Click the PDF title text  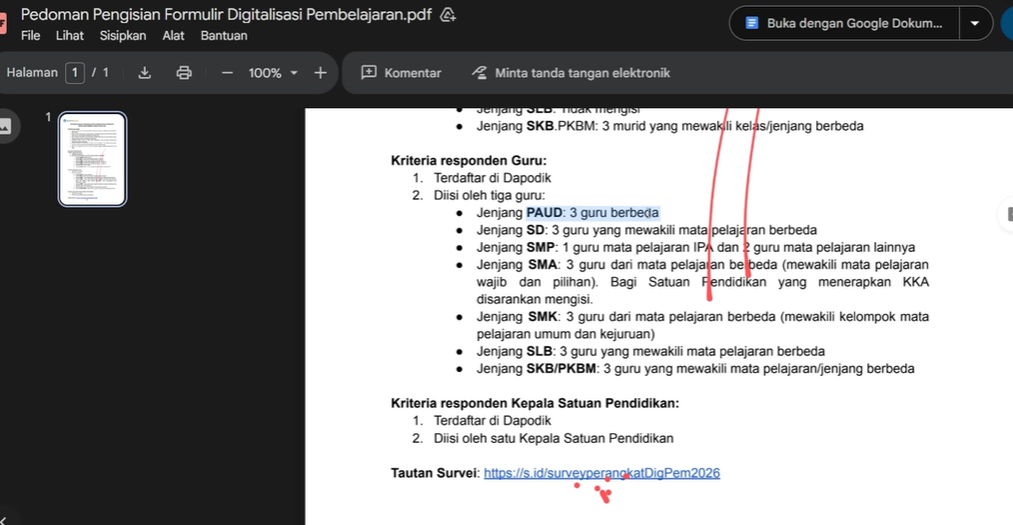tap(226, 14)
